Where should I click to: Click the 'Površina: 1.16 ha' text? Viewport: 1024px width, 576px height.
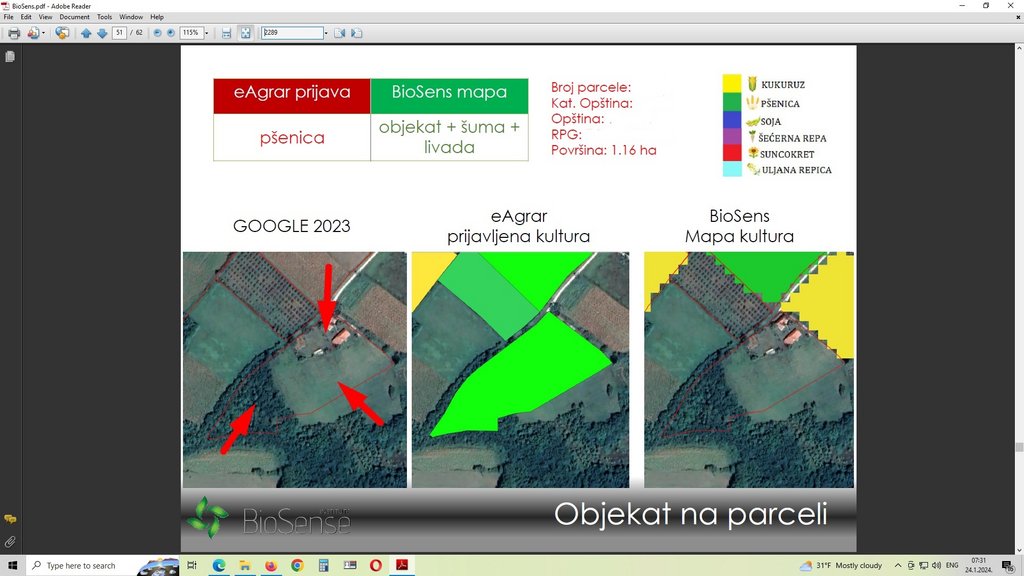[x=603, y=150]
